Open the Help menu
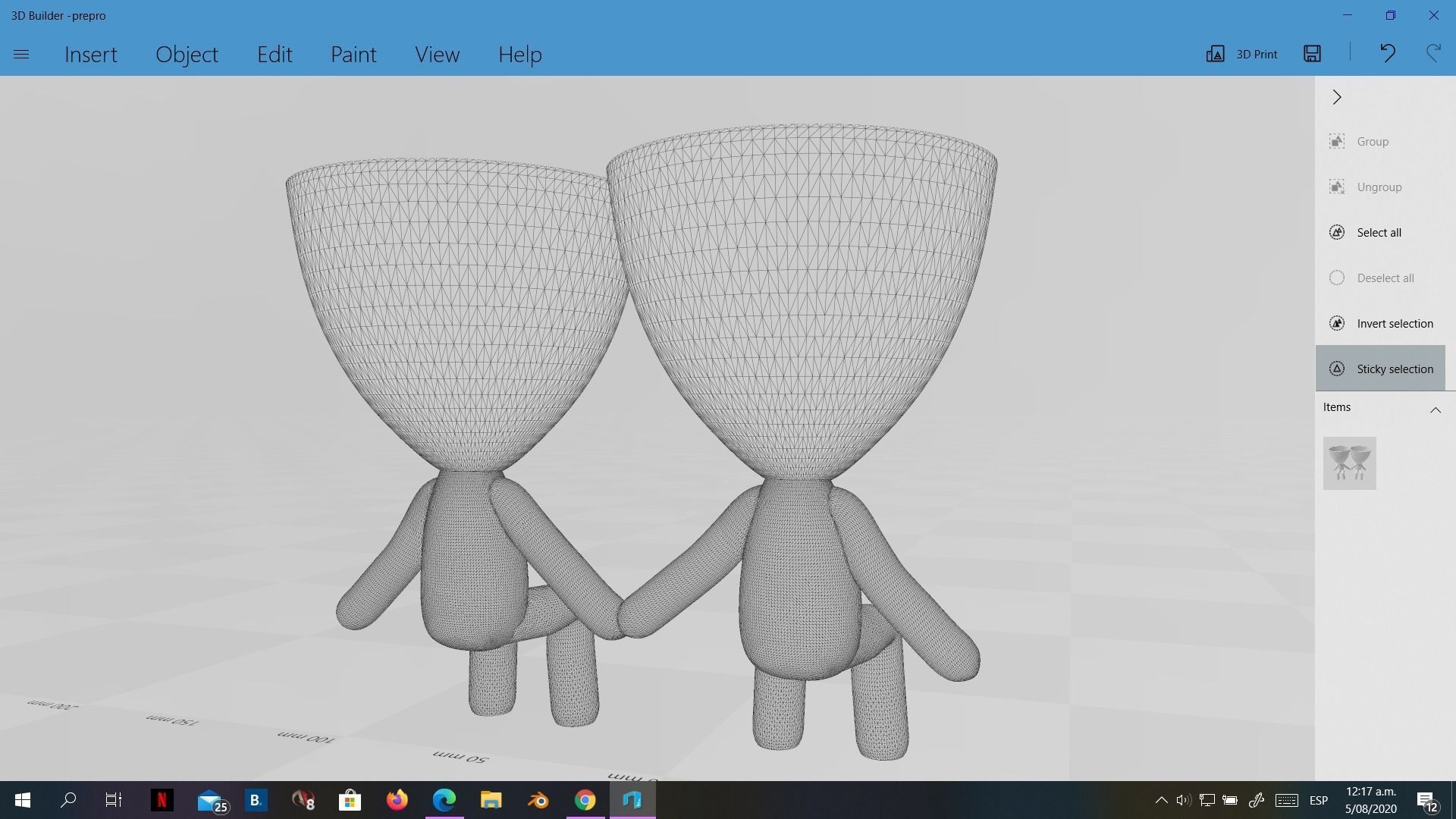Image resolution: width=1456 pixels, height=819 pixels. pyautogui.click(x=519, y=55)
